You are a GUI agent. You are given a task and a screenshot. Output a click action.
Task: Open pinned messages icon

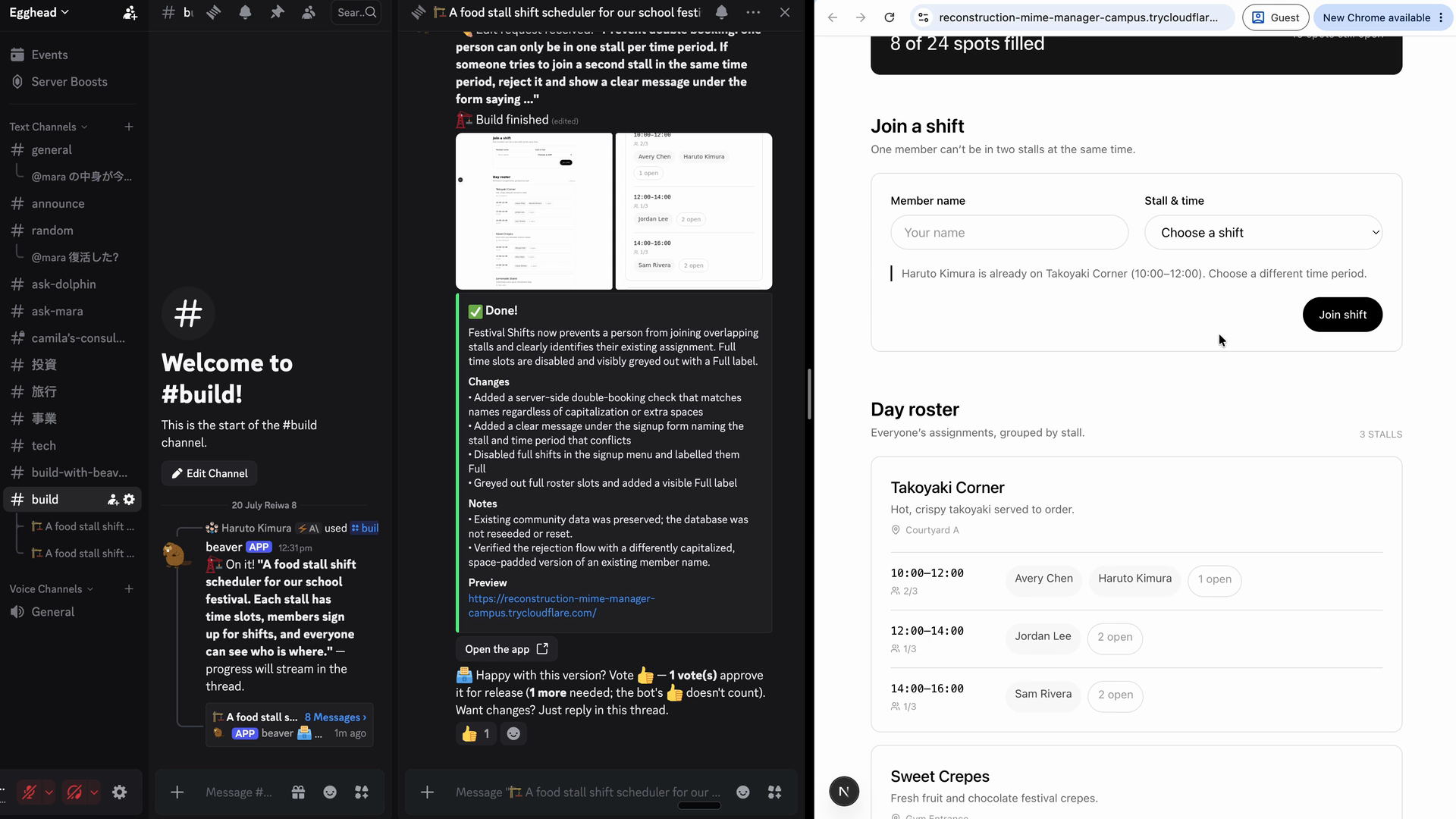[277, 12]
